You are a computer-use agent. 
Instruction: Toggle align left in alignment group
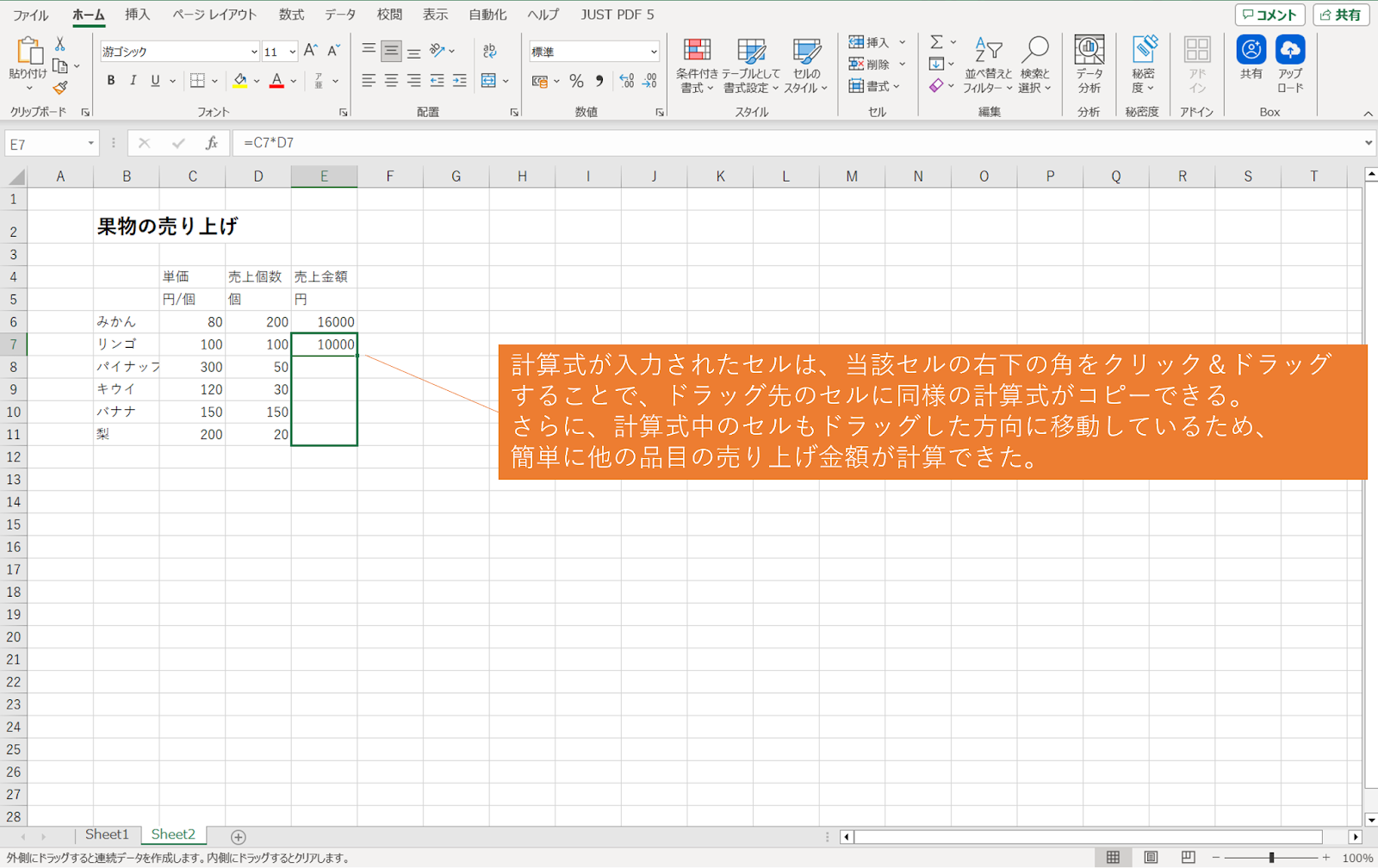pyautogui.click(x=369, y=80)
